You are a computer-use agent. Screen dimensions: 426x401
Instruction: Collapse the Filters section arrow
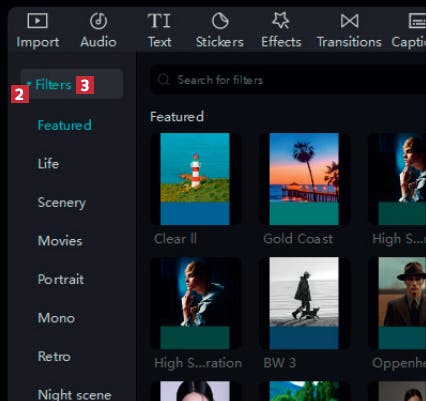(29, 84)
